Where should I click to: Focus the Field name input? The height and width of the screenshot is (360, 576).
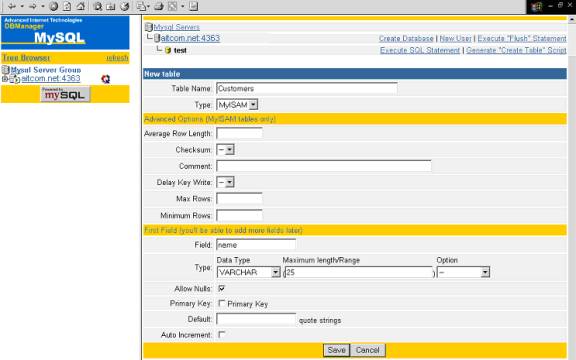point(256,245)
